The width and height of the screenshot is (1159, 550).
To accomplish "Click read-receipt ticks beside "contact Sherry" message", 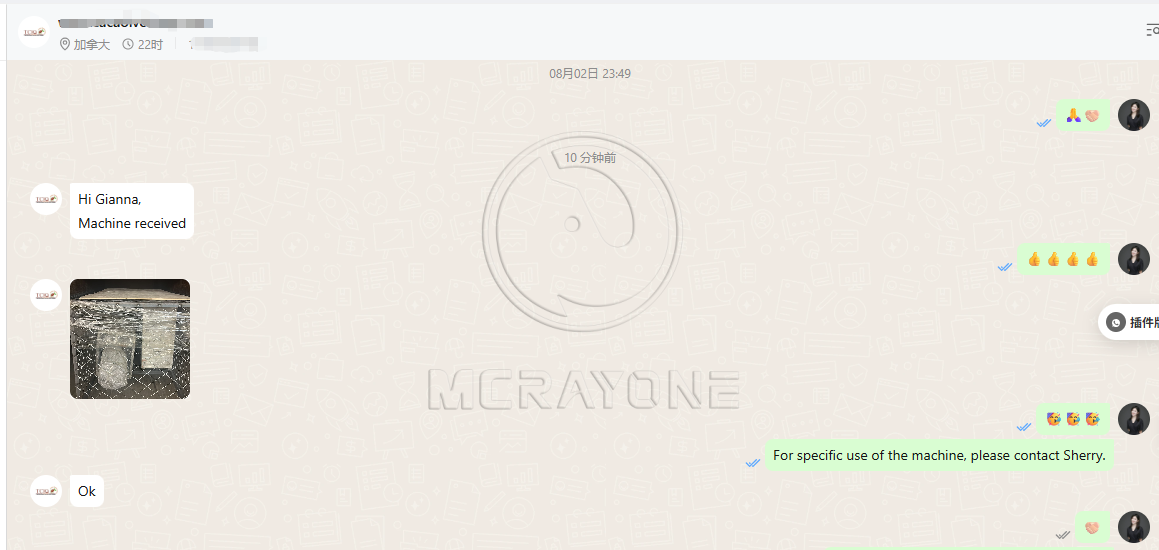I will click(x=752, y=463).
